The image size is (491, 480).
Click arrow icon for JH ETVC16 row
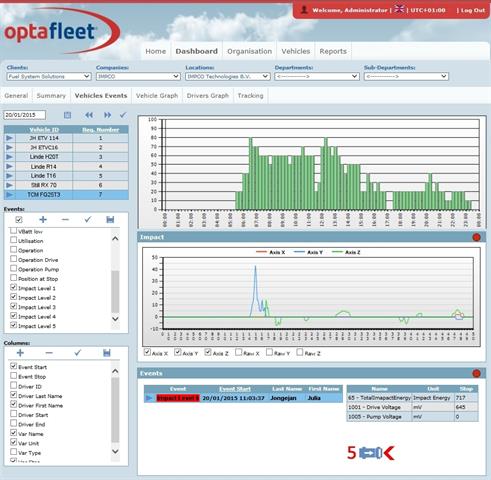9,147
